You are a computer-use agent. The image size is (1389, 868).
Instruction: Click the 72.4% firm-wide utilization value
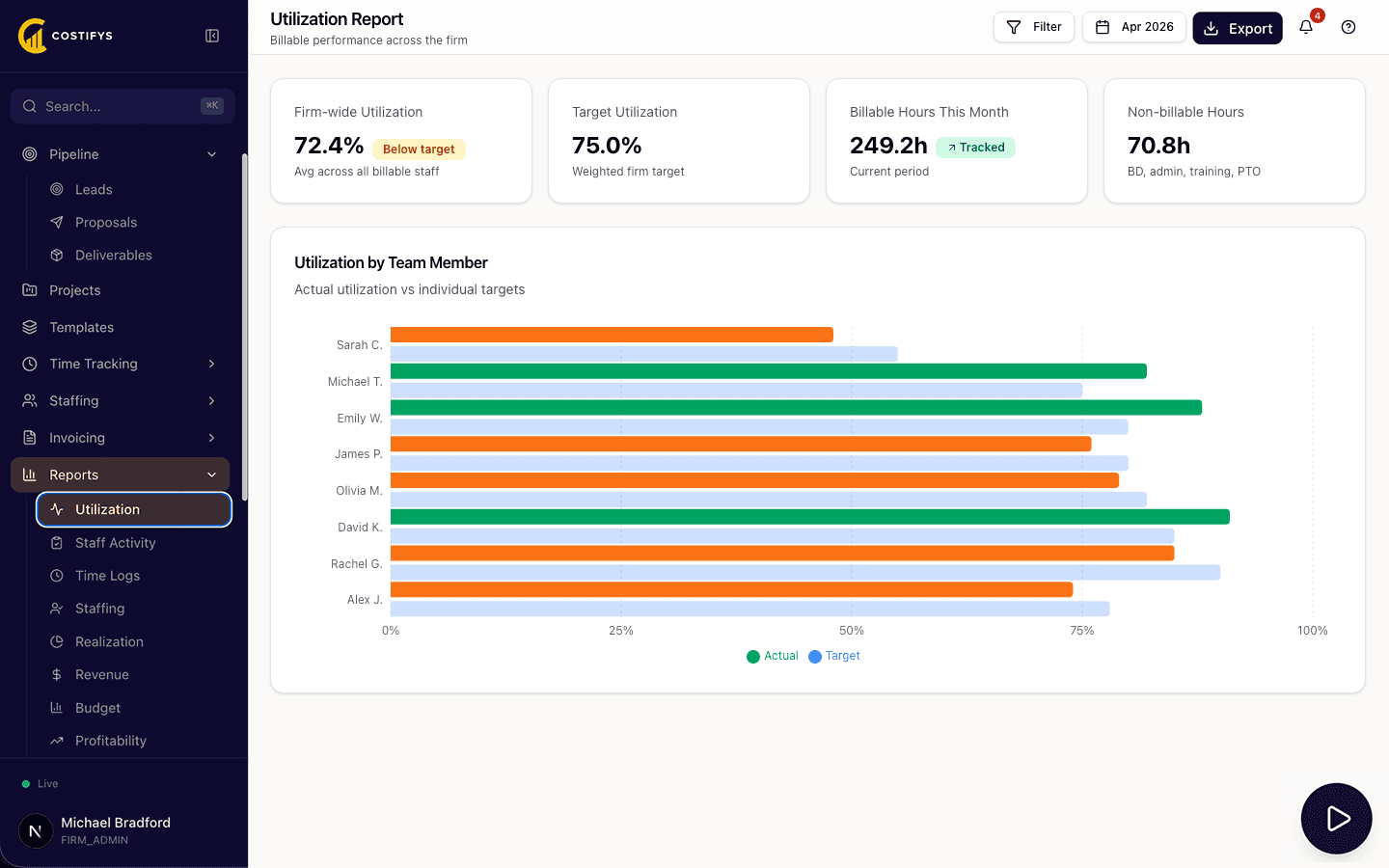(329, 146)
